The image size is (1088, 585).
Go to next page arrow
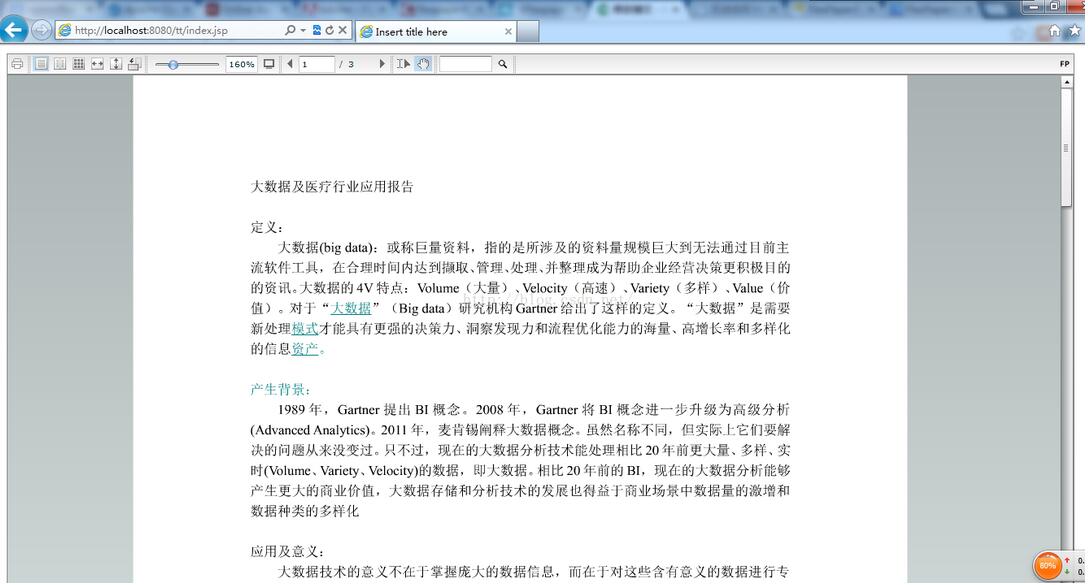tap(382, 64)
